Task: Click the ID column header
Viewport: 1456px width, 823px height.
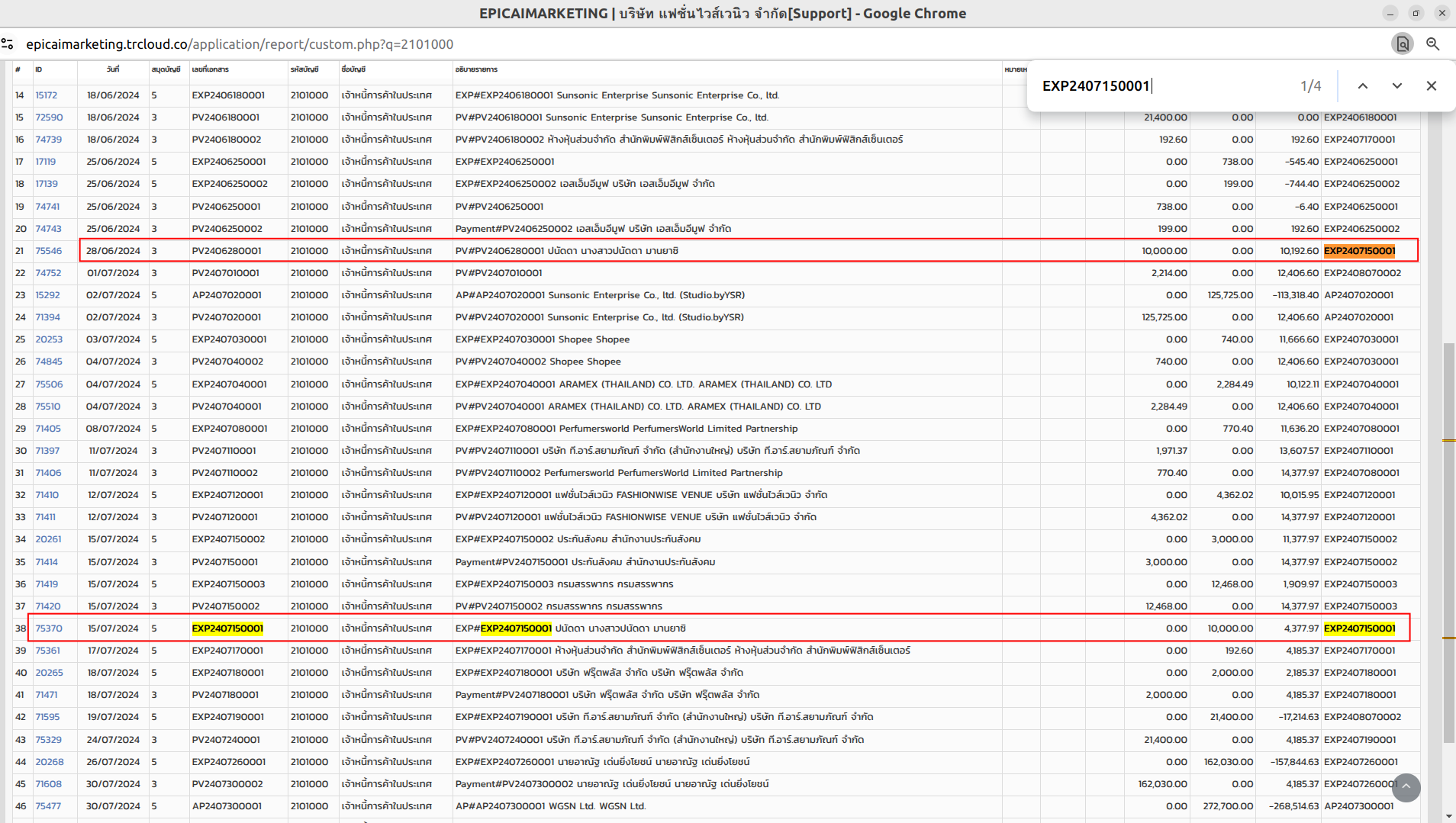Action: click(x=39, y=69)
